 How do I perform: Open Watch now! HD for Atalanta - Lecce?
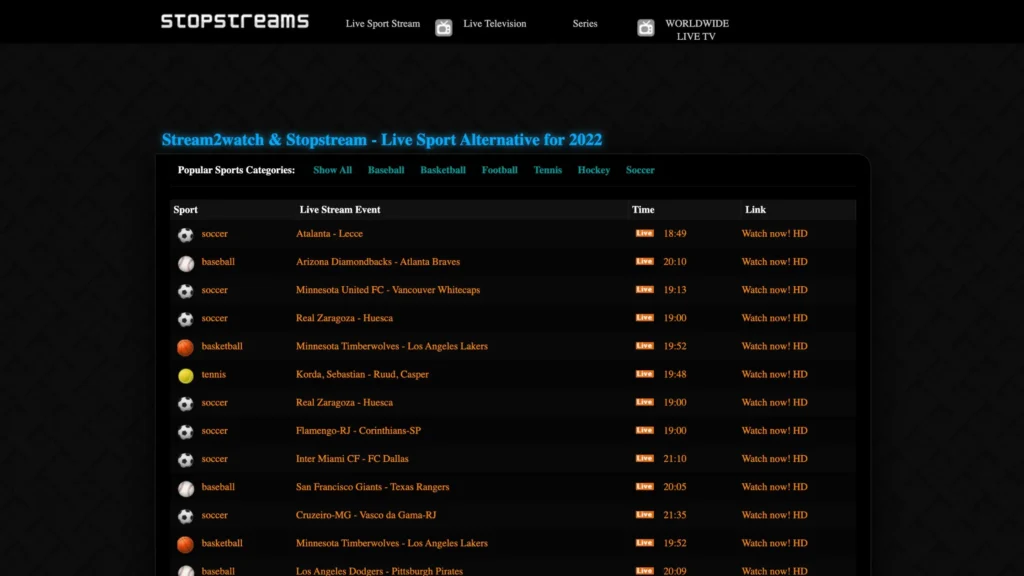773,234
